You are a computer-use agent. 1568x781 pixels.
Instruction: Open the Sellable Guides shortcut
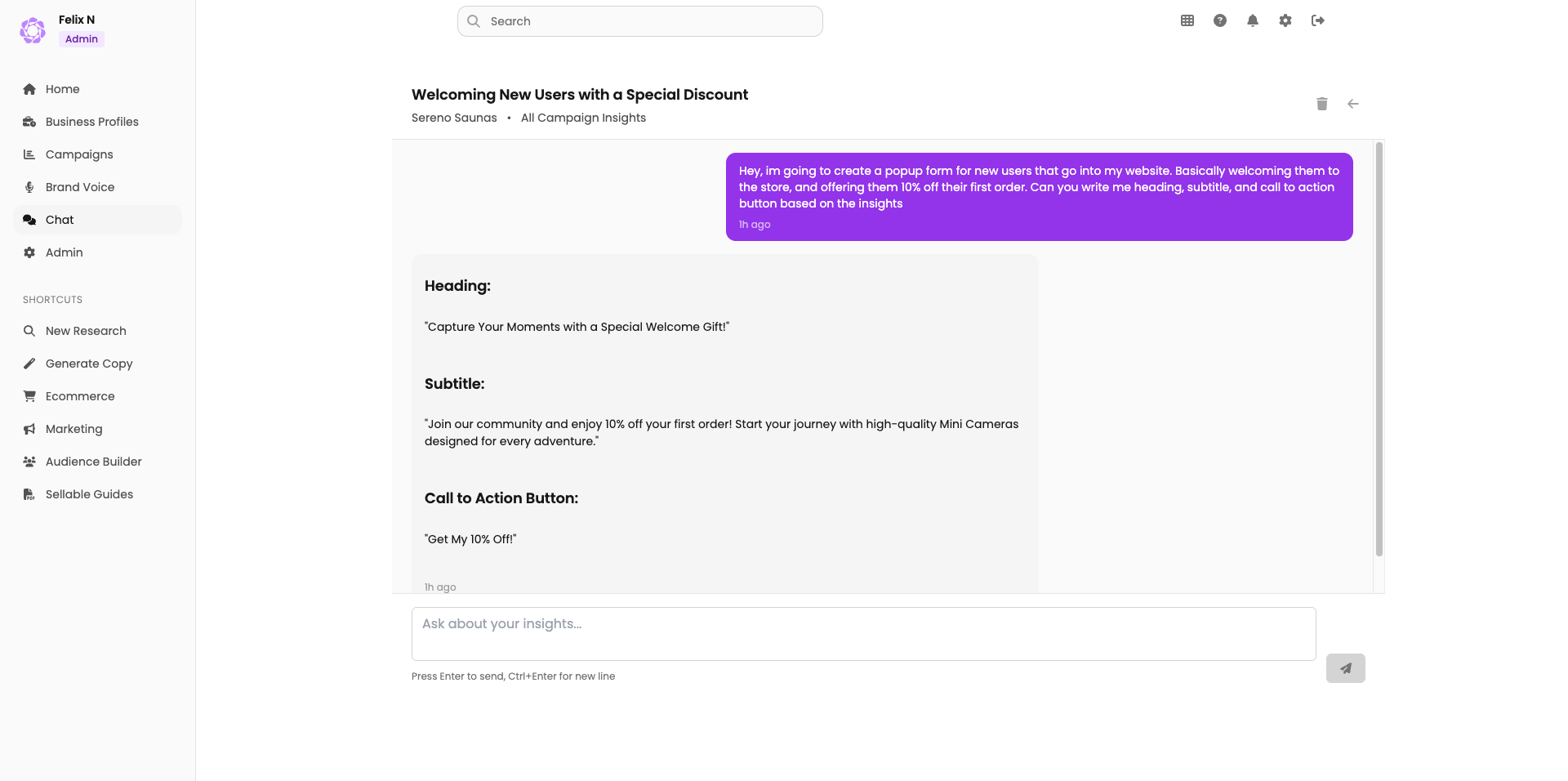pyautogui.click(x=88, y=494)
